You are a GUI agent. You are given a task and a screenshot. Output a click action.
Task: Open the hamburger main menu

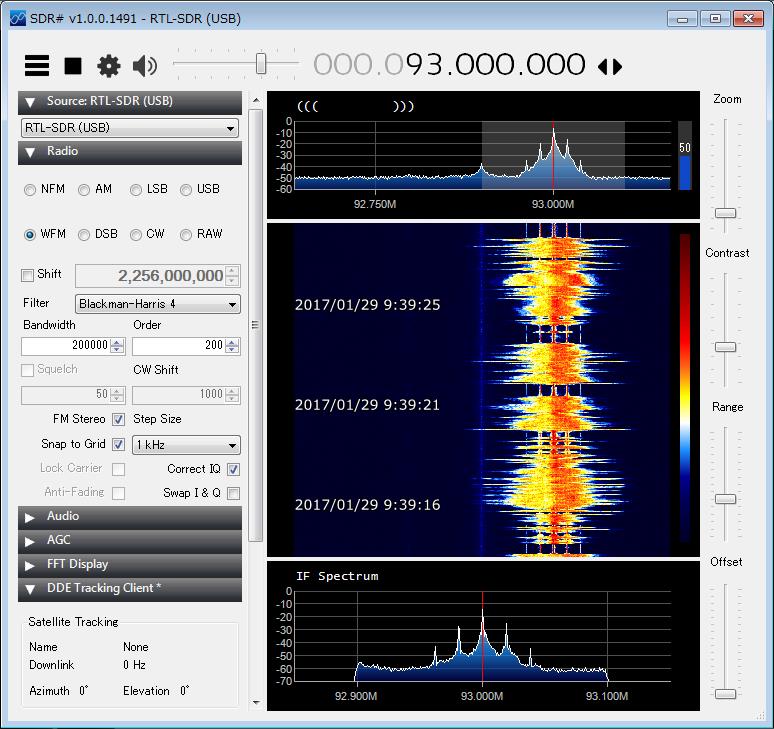point(37,65)
